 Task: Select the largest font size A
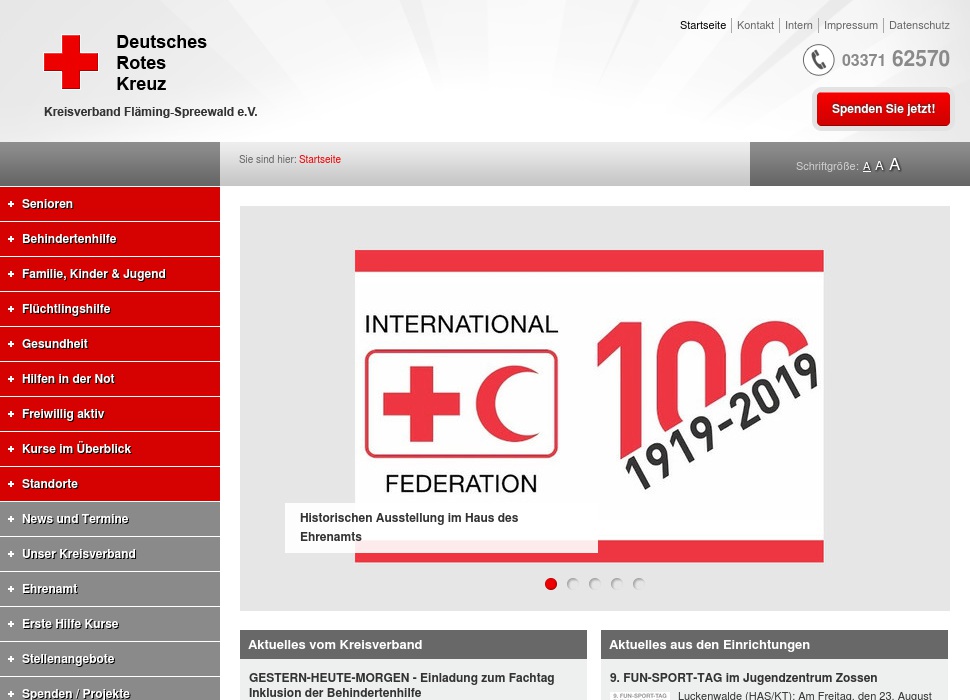(x=894, y=165)
